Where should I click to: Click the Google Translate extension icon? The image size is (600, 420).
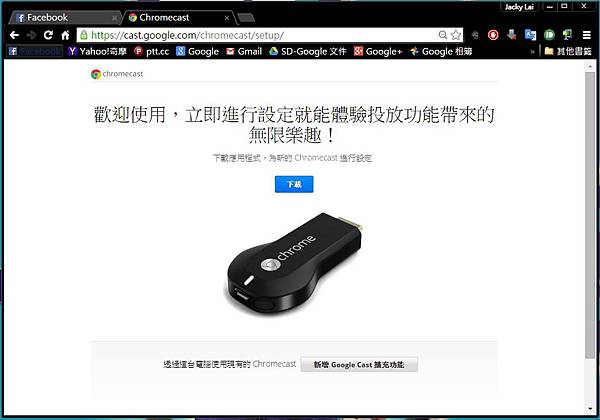[530, 35]
